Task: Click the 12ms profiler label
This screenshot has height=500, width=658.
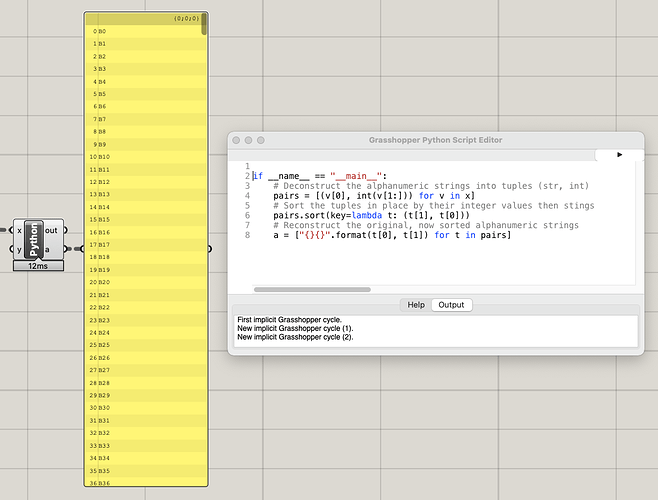Action: click(x=37, y=266)
